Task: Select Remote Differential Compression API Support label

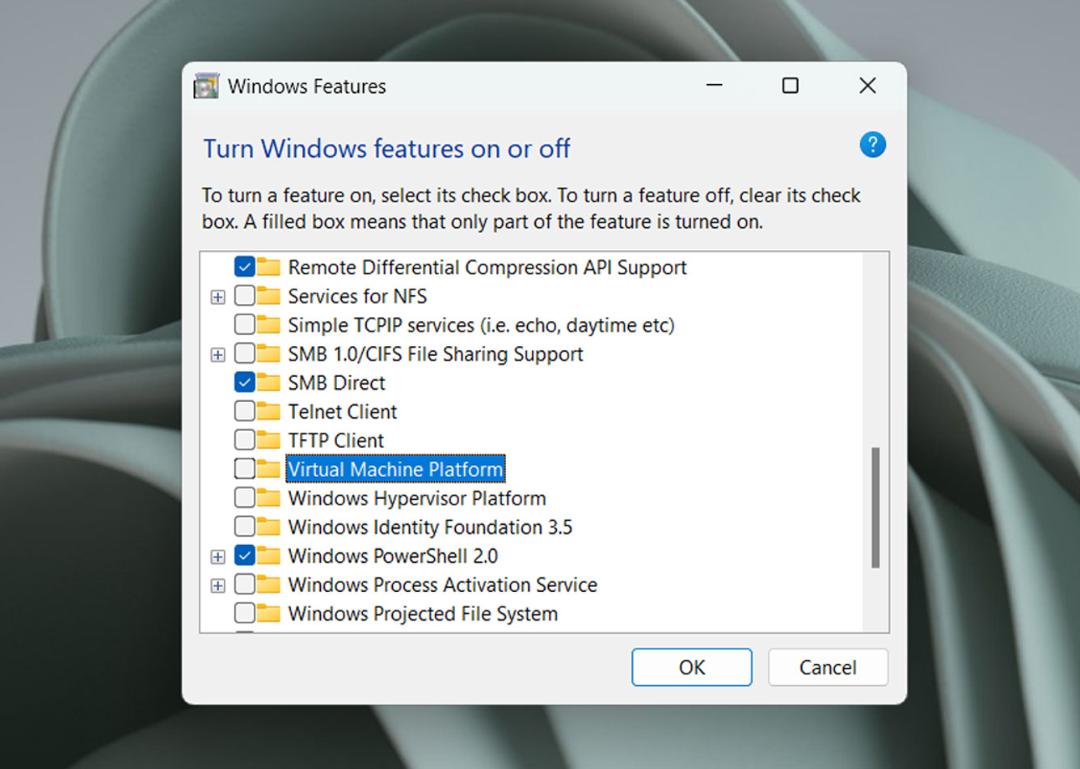Action: coord(487,267)
